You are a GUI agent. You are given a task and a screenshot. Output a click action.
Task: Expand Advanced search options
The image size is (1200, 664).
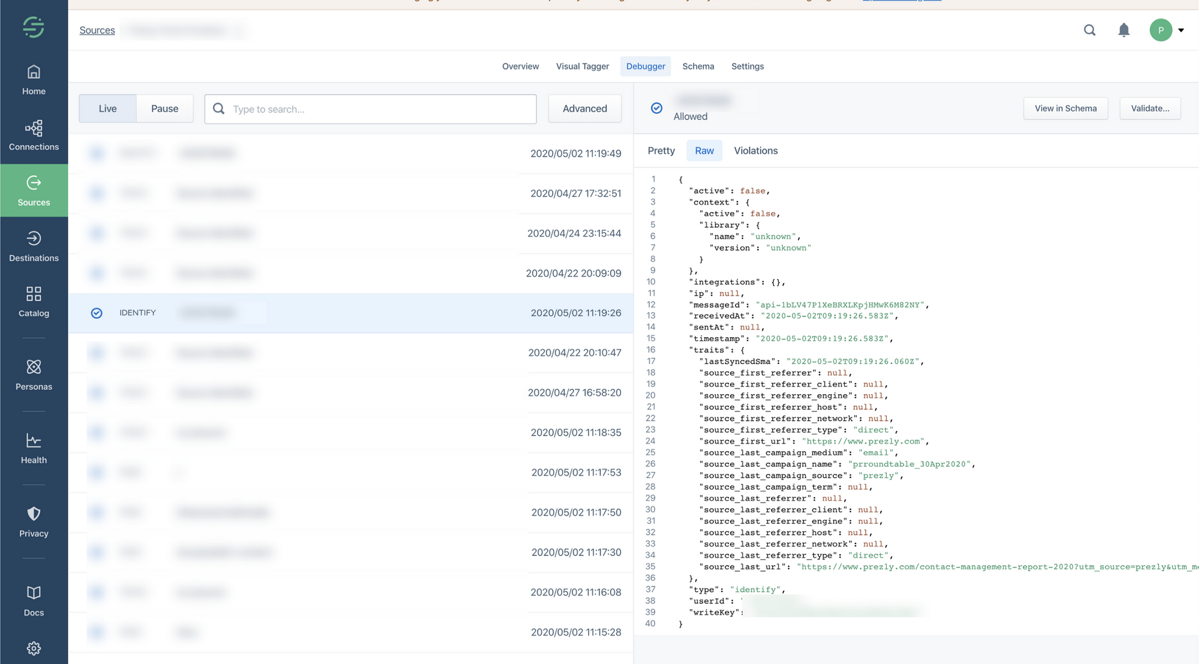(x=585, y=109)
